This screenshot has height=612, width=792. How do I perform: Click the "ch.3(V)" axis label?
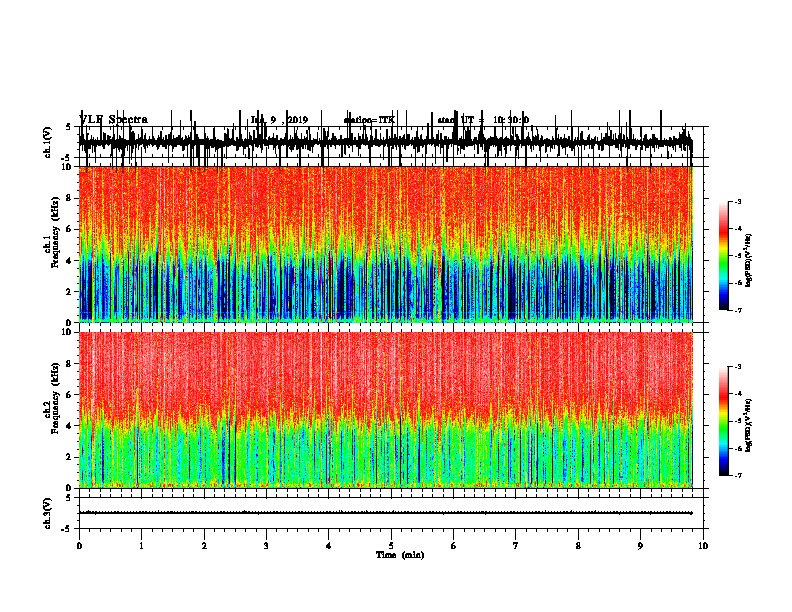tap(47, 514)
